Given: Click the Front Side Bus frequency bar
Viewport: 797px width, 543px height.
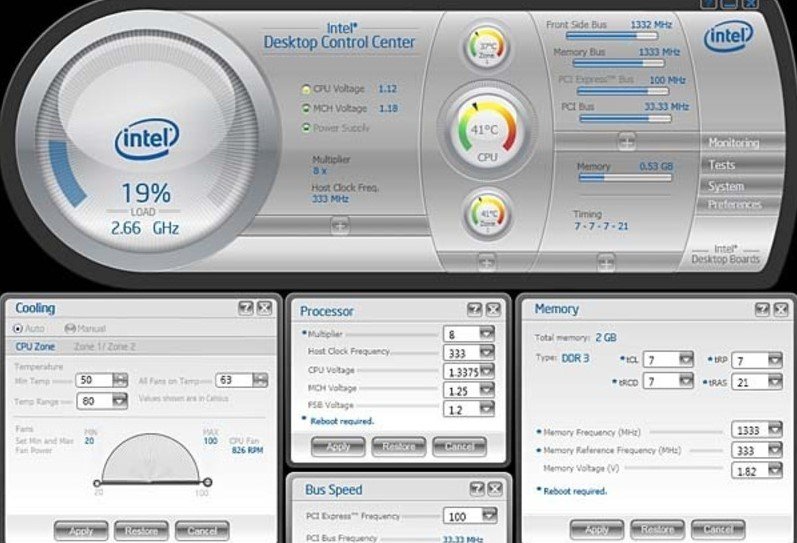Looking at the screenshot, I should tap(611, 36).
